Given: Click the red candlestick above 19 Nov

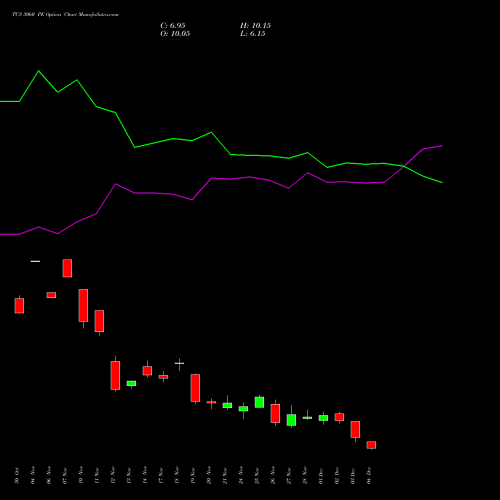Looking at the screenshot, I should (x=195, y=388).
